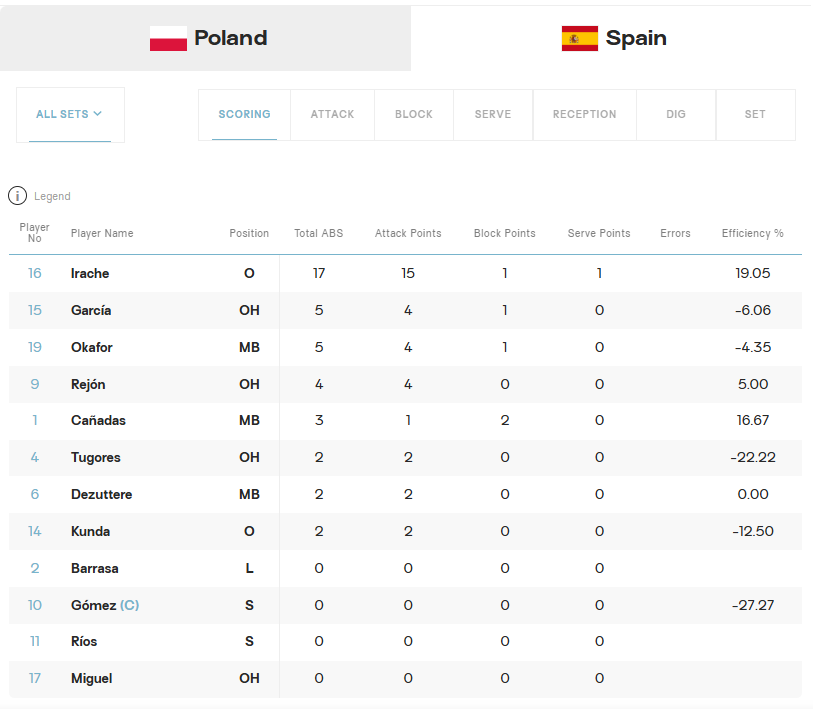Select the Spain team tab
The width and height of the screenshot is (813, 709).
pos(612,38)
